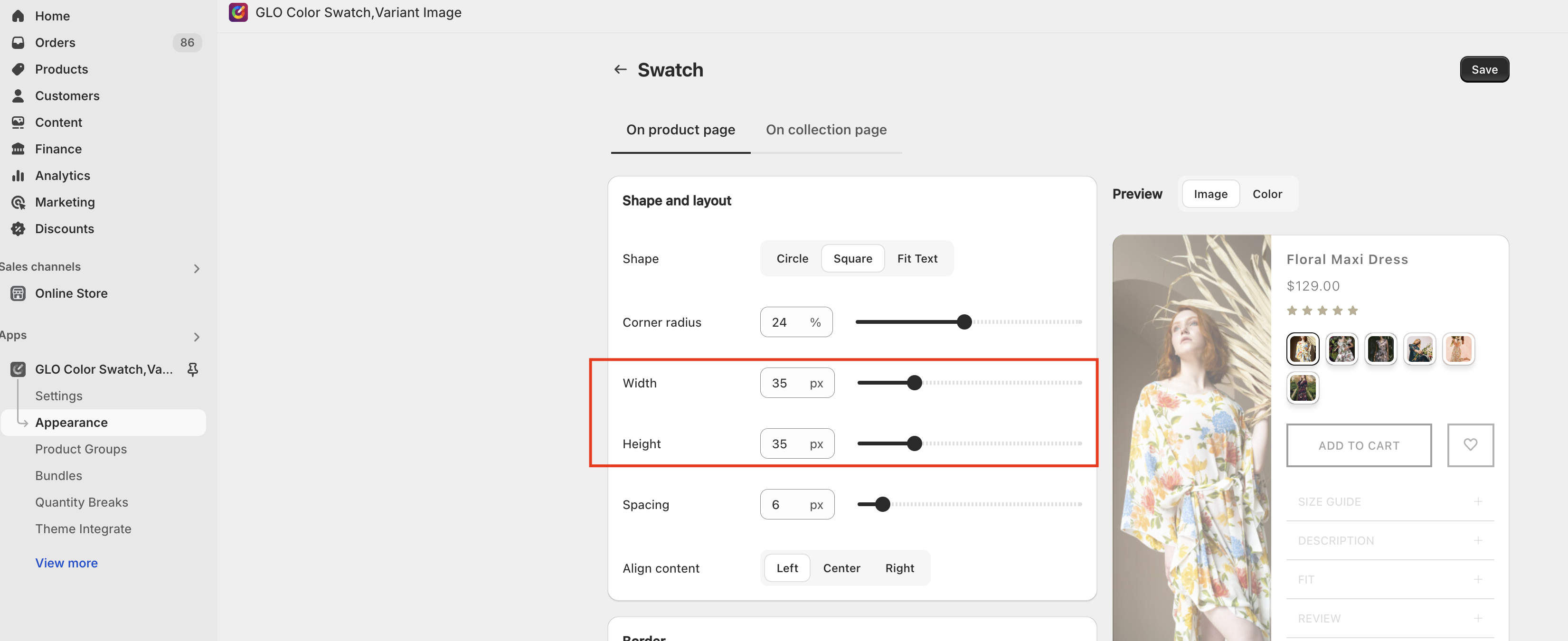Image resolution: width=1568 pixels, height=641 pixels.
Task: Click the GLO app logo in header
Action: 238,12
